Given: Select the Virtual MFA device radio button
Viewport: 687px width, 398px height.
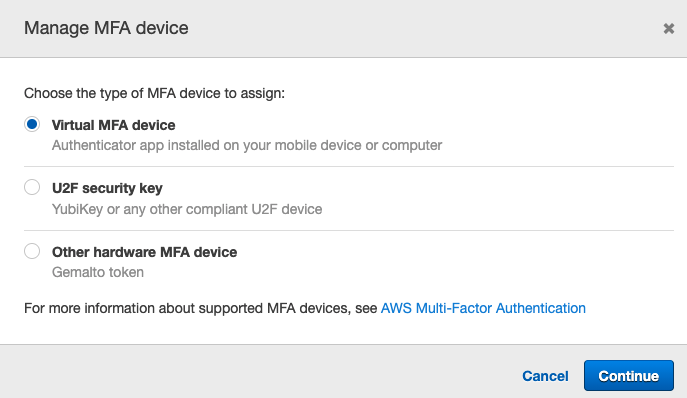Looking at the screenshot, I should (x=32, y=124).
